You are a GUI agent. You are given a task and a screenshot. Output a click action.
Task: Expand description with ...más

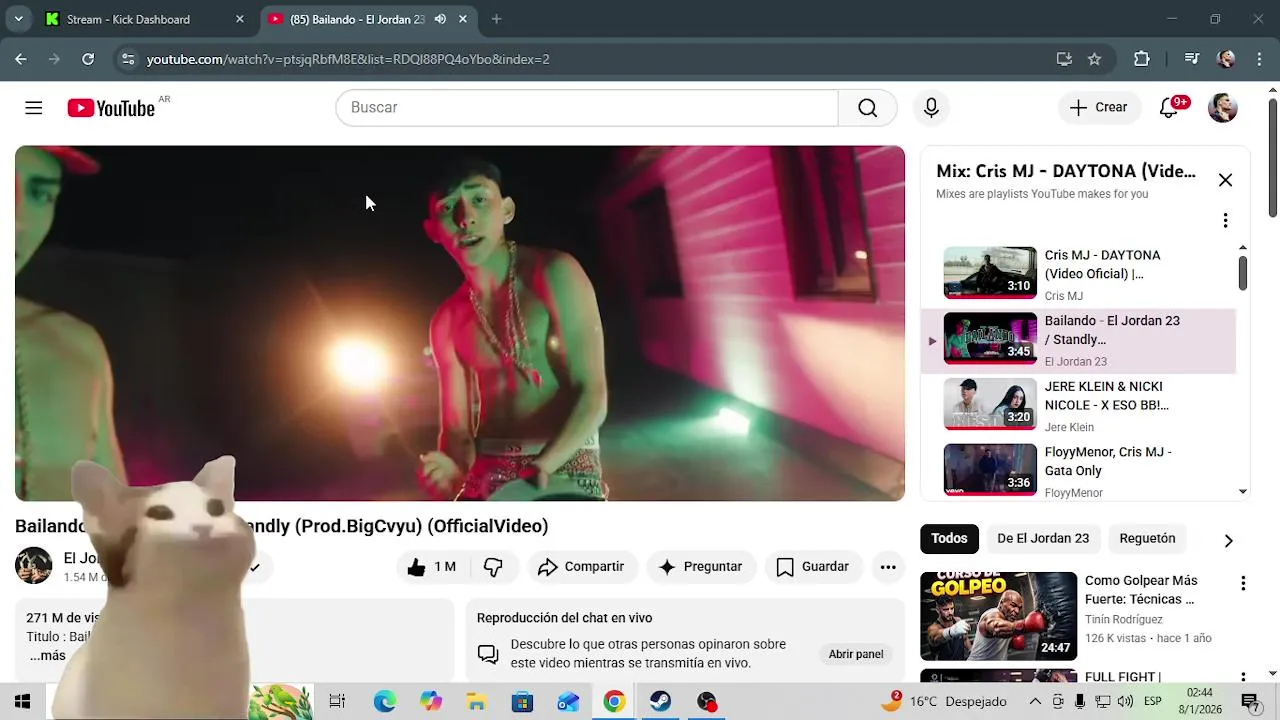point(47,656)
